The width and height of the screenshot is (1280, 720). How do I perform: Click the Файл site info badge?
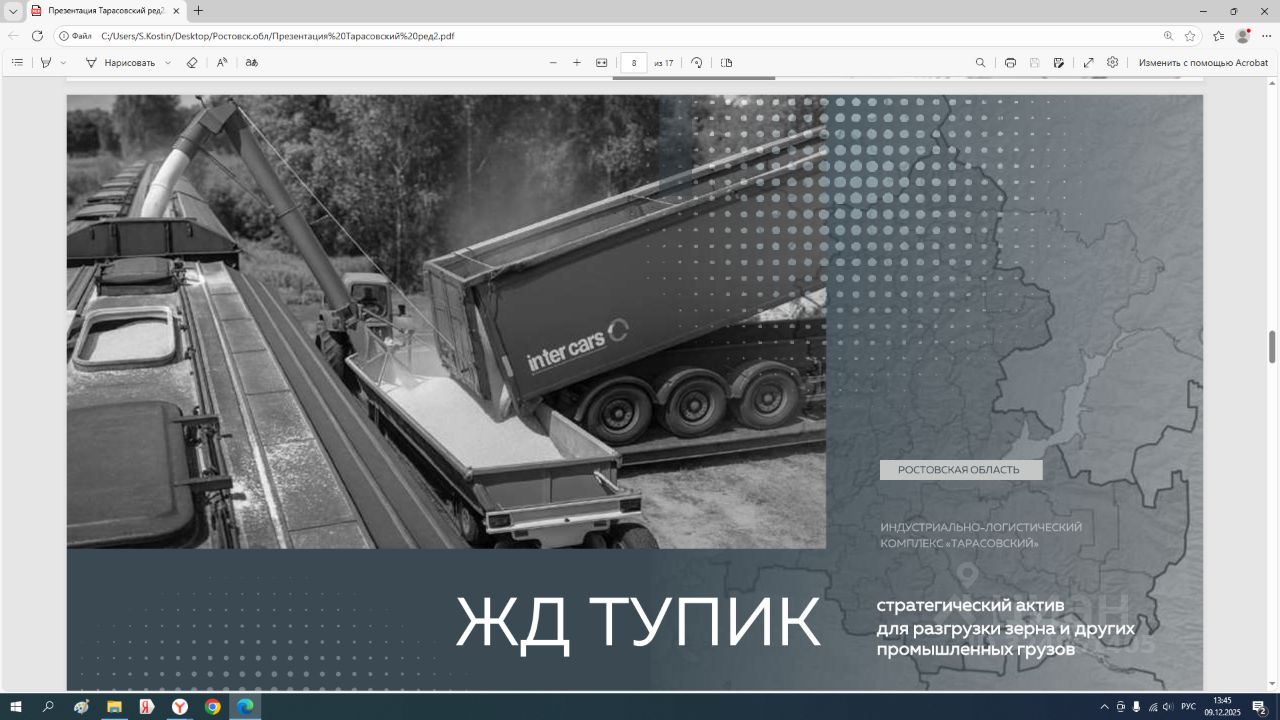[76, 36]
